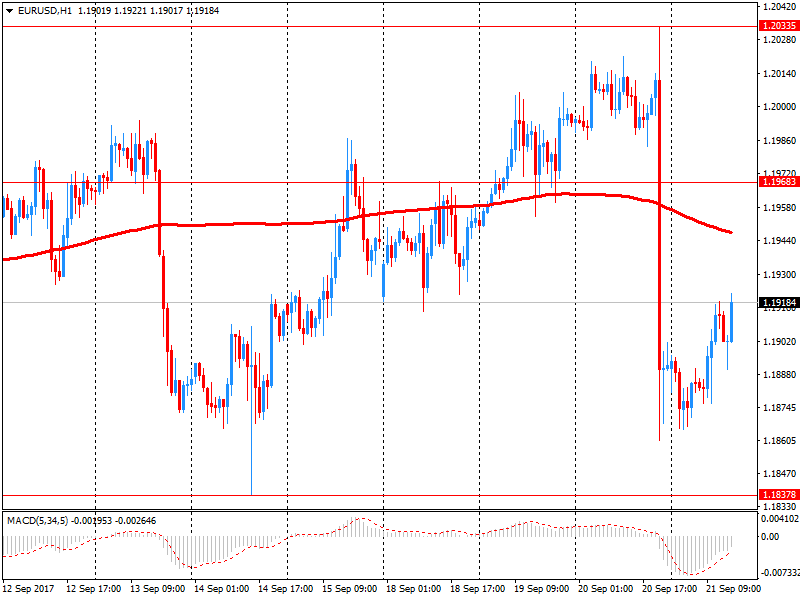Screen dimensions: 800x600
Task: Click the 1.18745 price axis value
Action: [780, 408]
